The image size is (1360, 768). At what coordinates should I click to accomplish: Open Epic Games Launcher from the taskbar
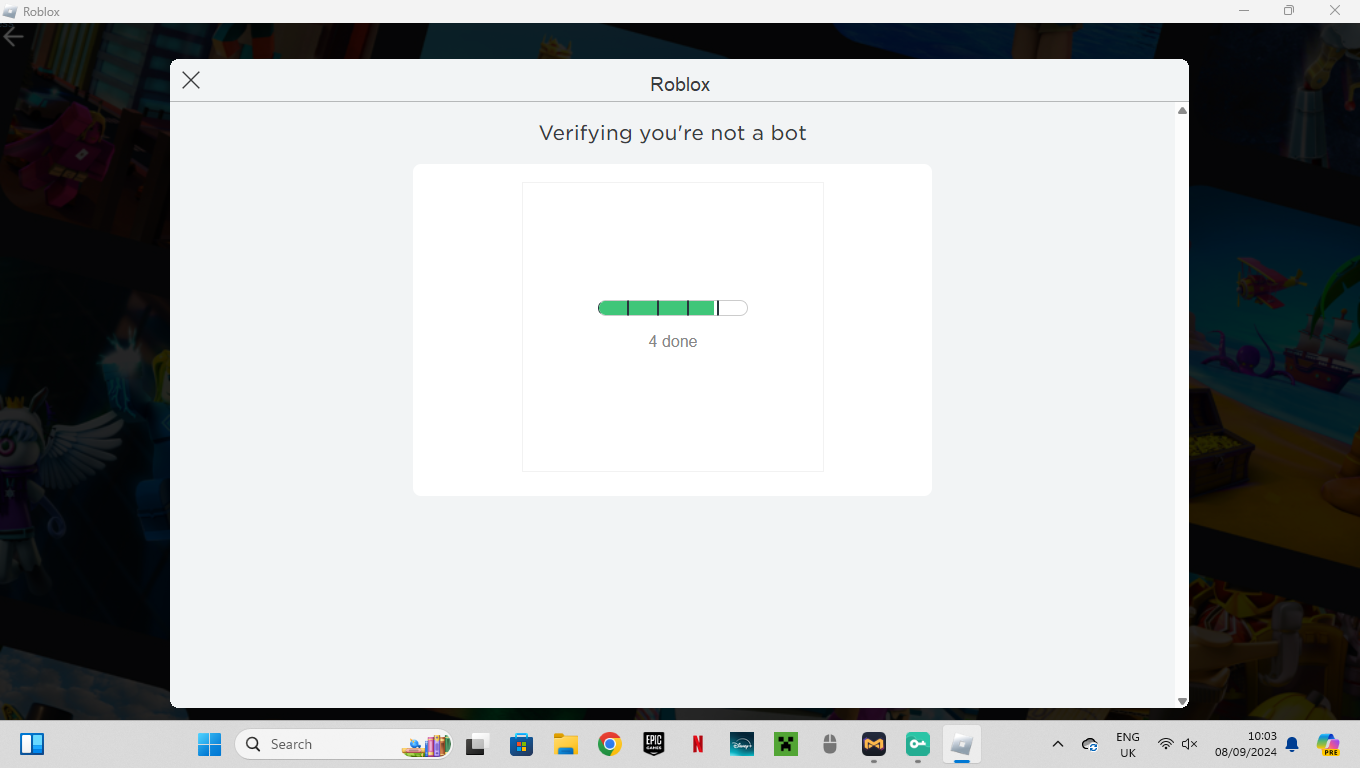point(654,744)
